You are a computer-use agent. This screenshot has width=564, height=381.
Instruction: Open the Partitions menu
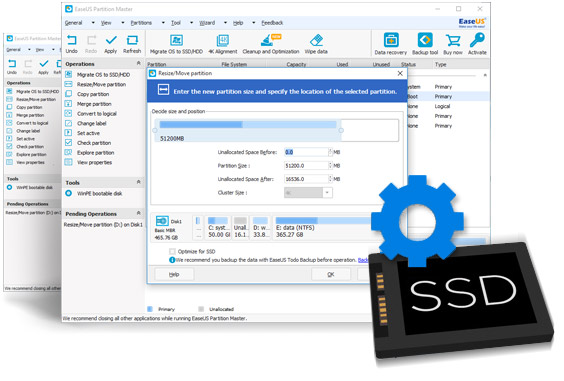click(141, 23)
